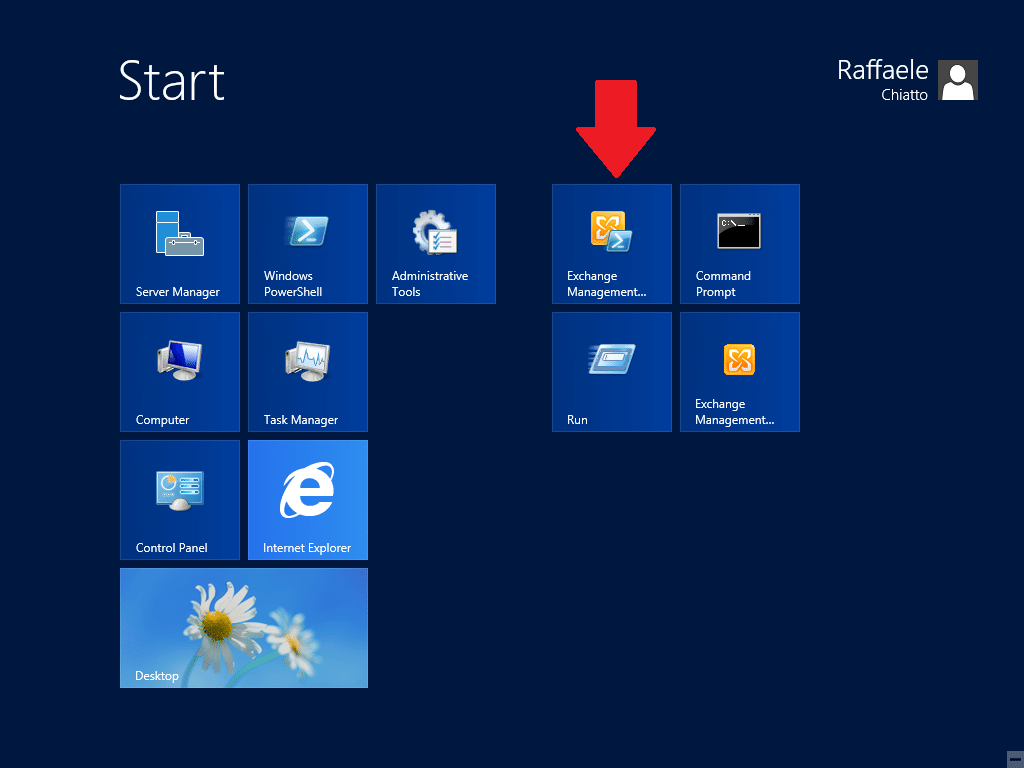Image resolution: width=1024 pixels, height=768 pixels.
Task: Open the Run tile
Action: coord(611,372)
